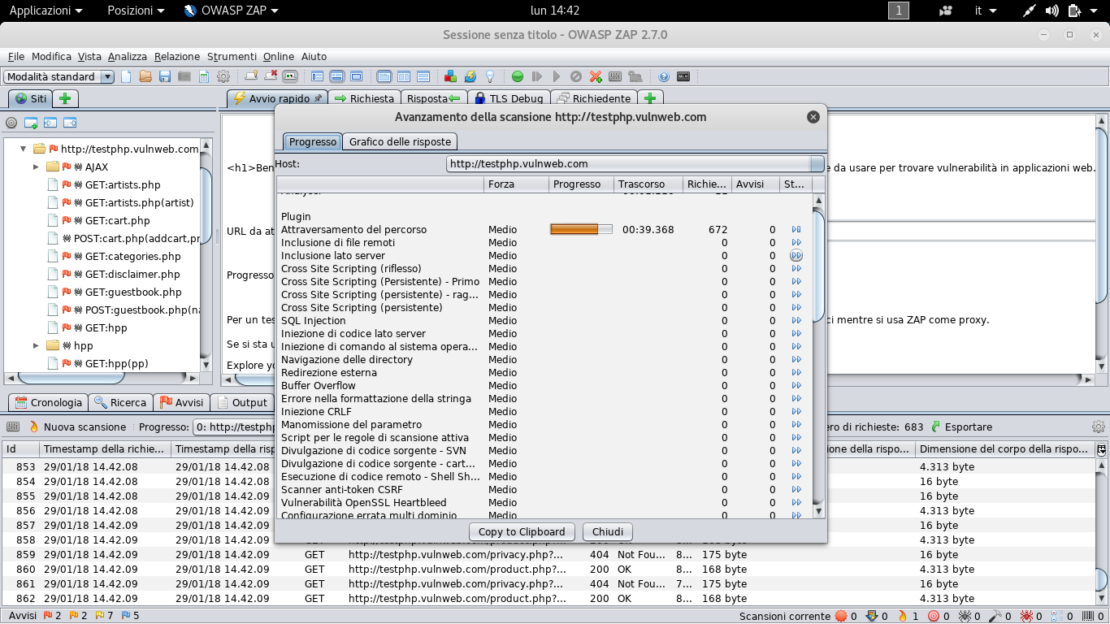Viewport: 1110px width, 624px height.
Task: Open the Modalità standard mode dropdown
Action: tap(59, 77)
